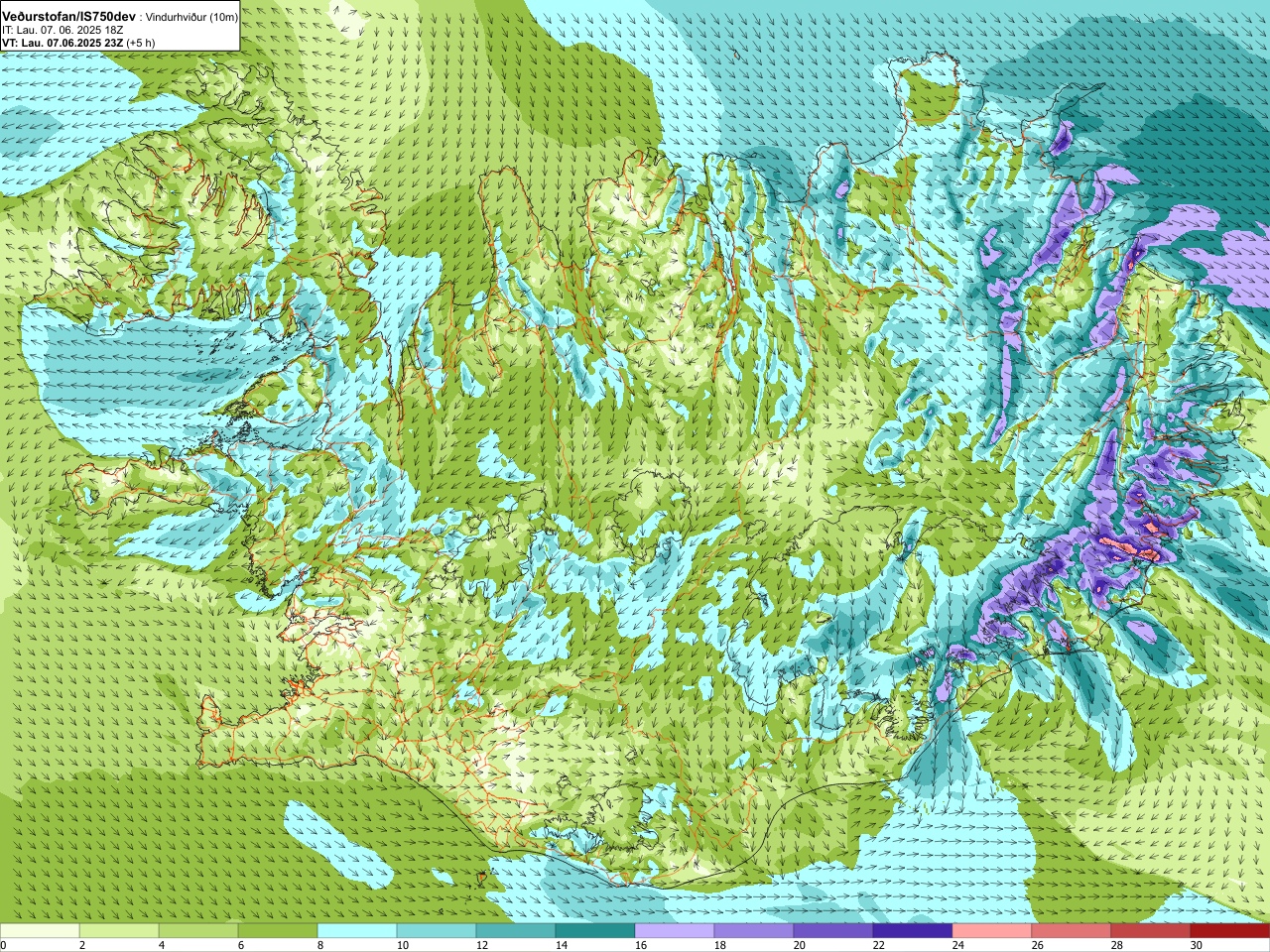
Task: Click the legend scale number "30"
Action: pyautogui.click(x=1197, y=945)
